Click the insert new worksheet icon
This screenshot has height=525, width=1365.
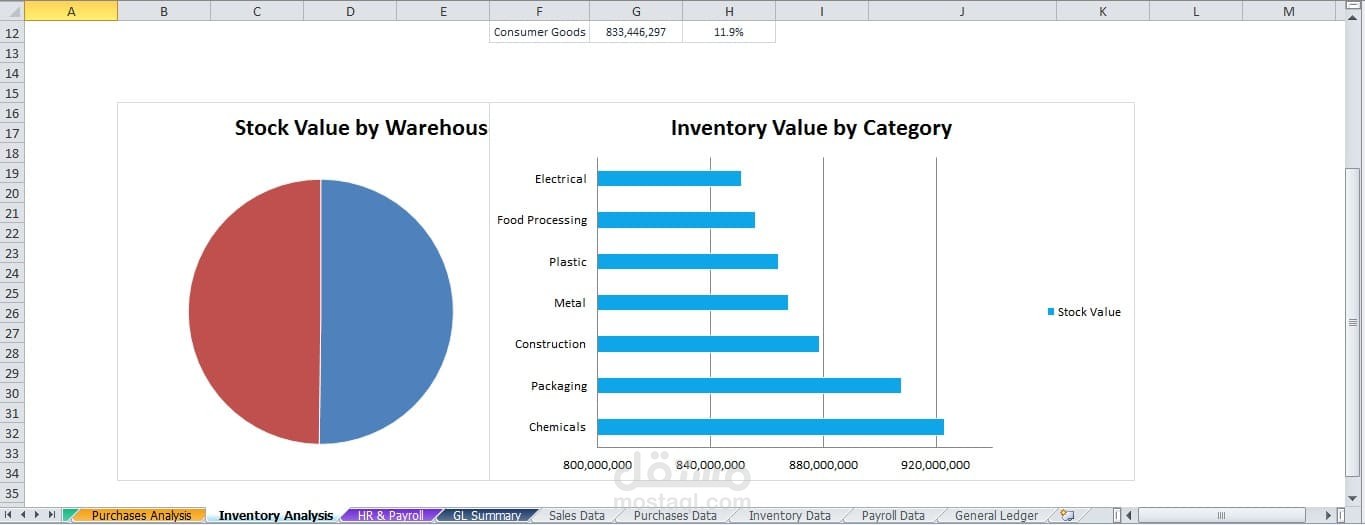click(1067, 515)
